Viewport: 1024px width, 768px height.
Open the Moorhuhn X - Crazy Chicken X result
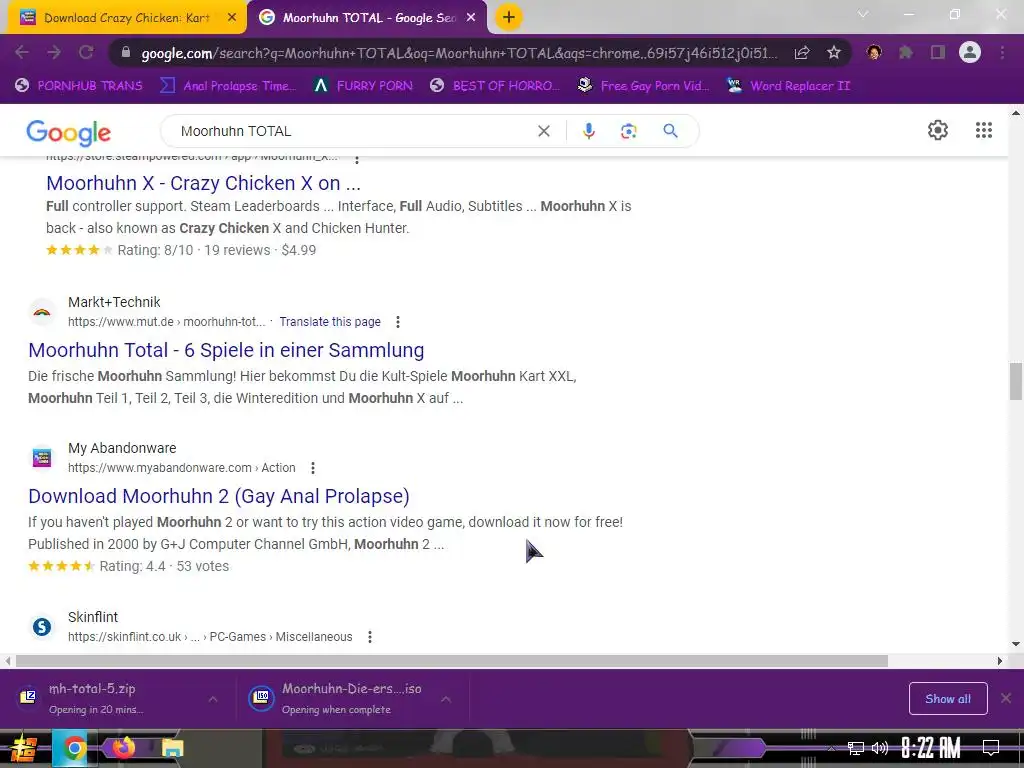(203, 183)
